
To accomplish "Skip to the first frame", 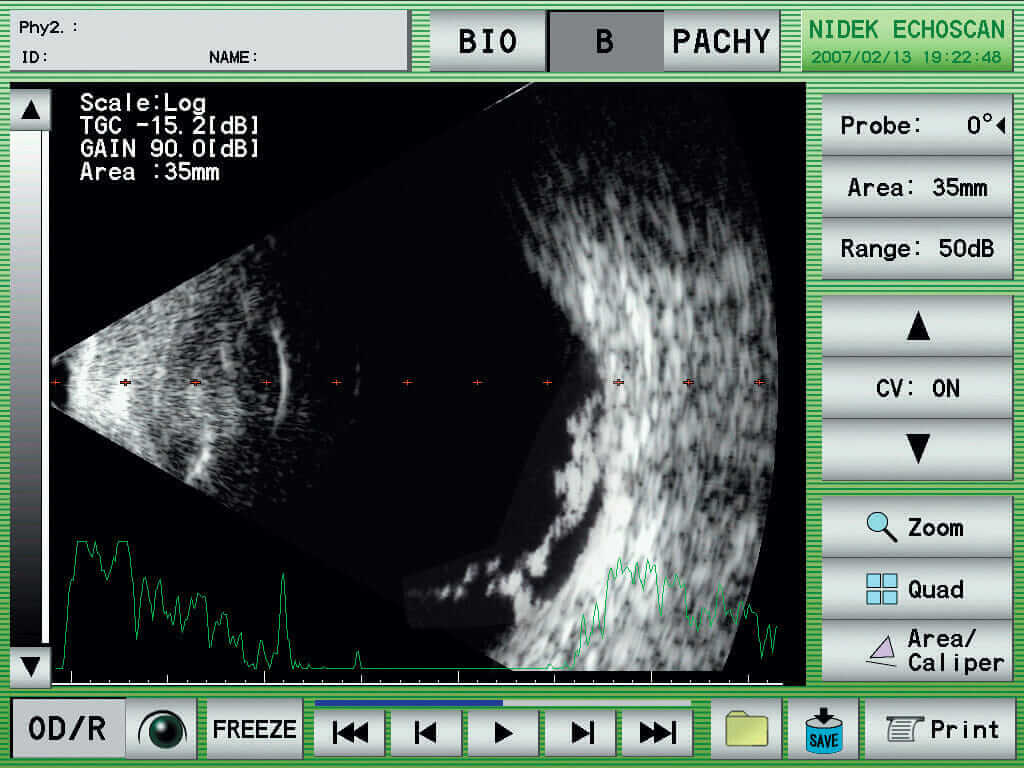I will click(350, 733).
